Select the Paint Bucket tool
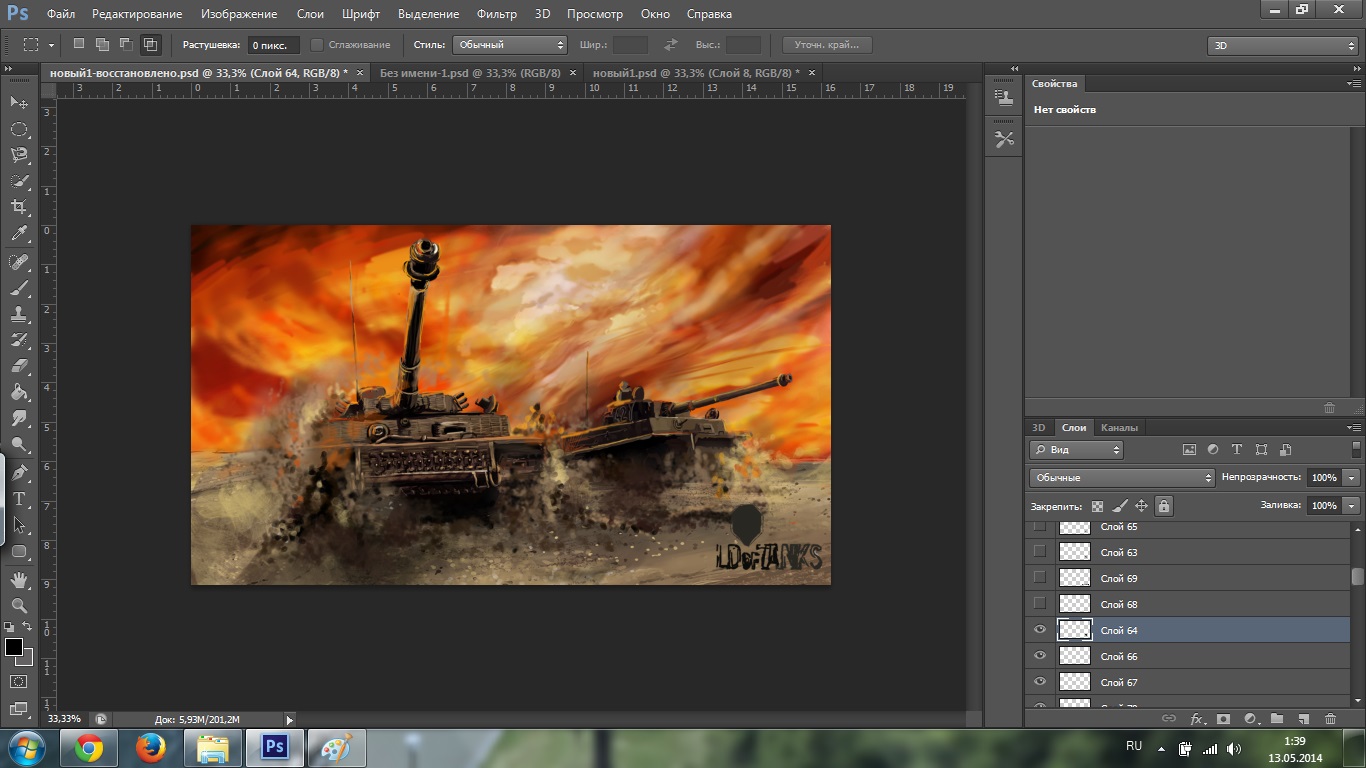Viewport: 1366px width, 768px height. coord(19,392)
